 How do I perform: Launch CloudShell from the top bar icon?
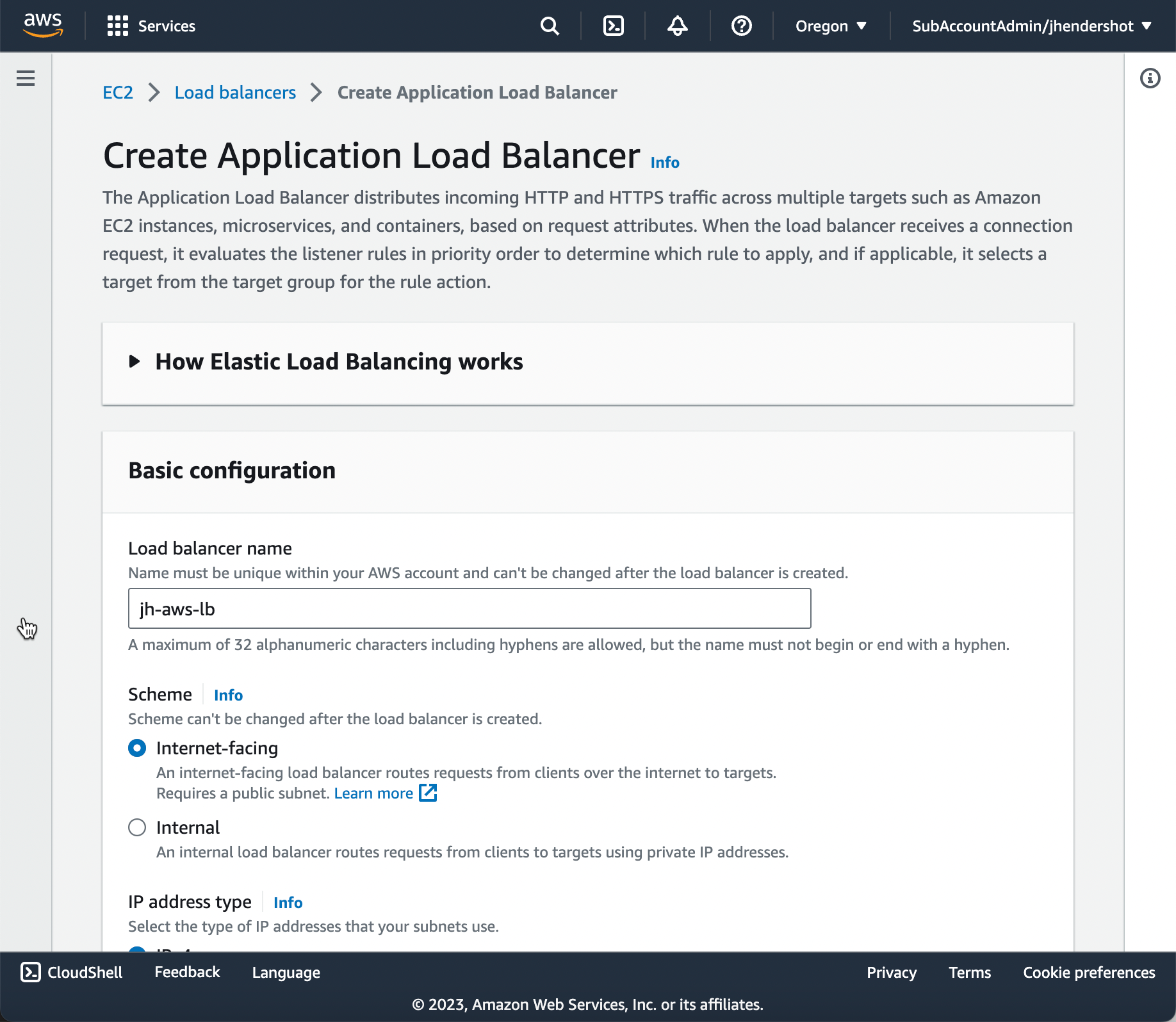click(613, 26)
